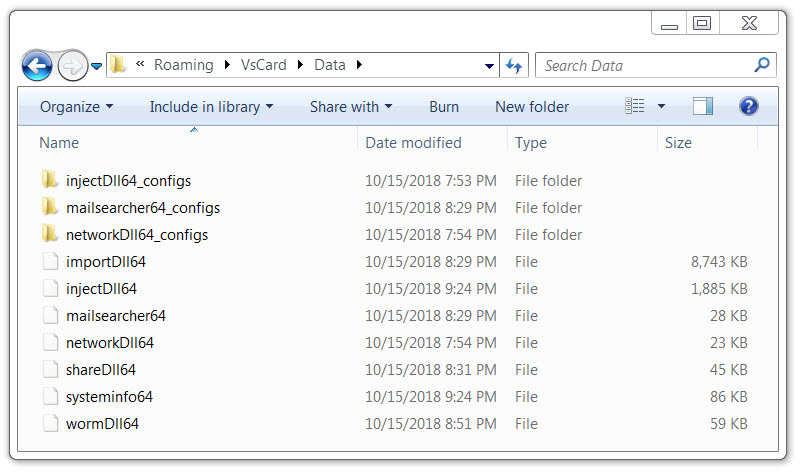This screenshot has width=800, height=473.
Task: Click the magnifying glass search icon
Action: tap(762, 65)
